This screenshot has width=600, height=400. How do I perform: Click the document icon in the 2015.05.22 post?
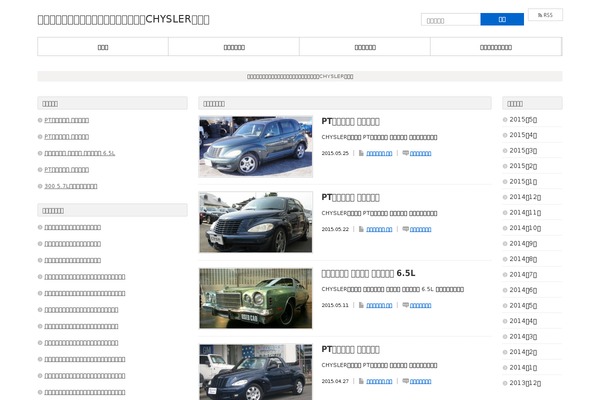point(361,229)
